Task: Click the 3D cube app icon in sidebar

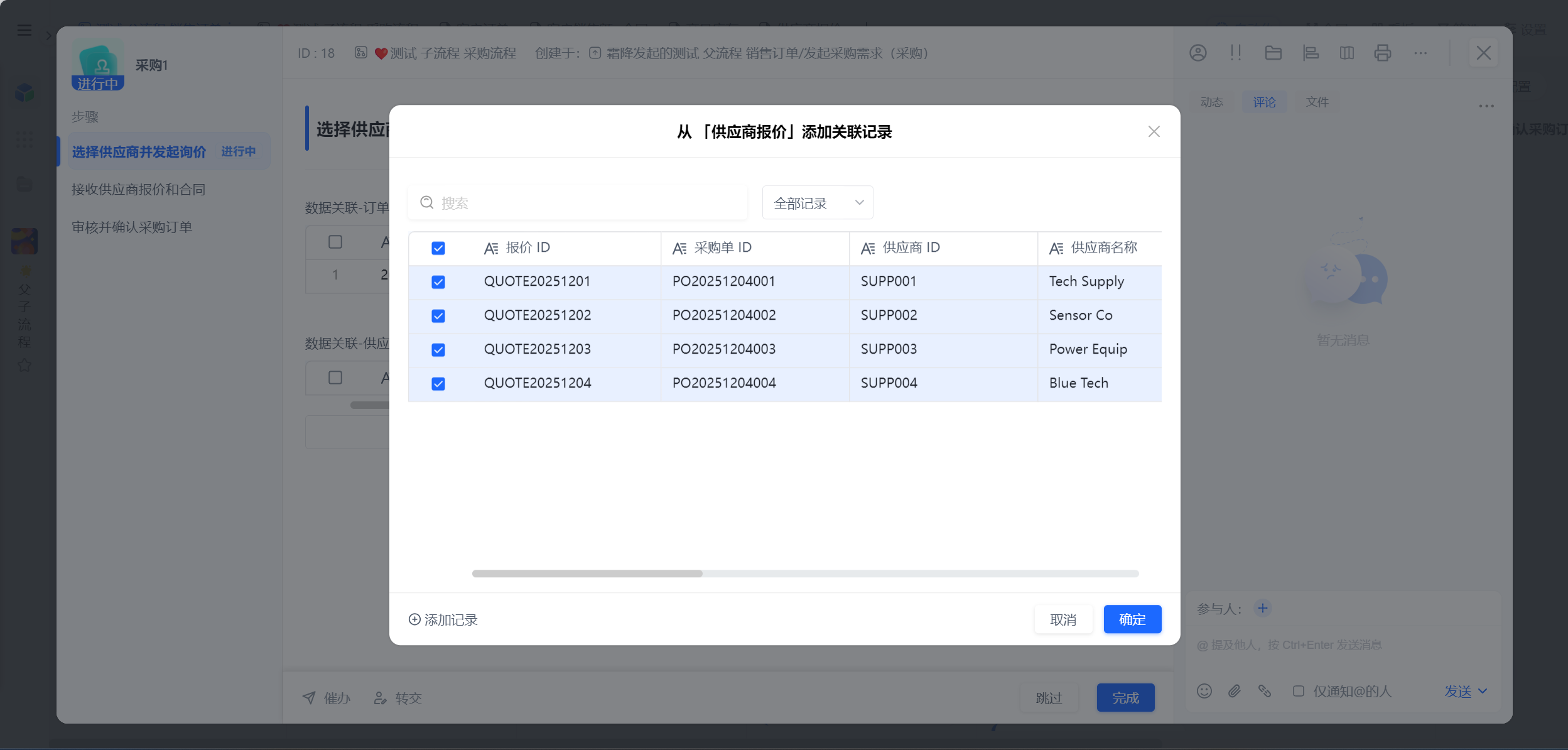Action: [x=24, y=93]
